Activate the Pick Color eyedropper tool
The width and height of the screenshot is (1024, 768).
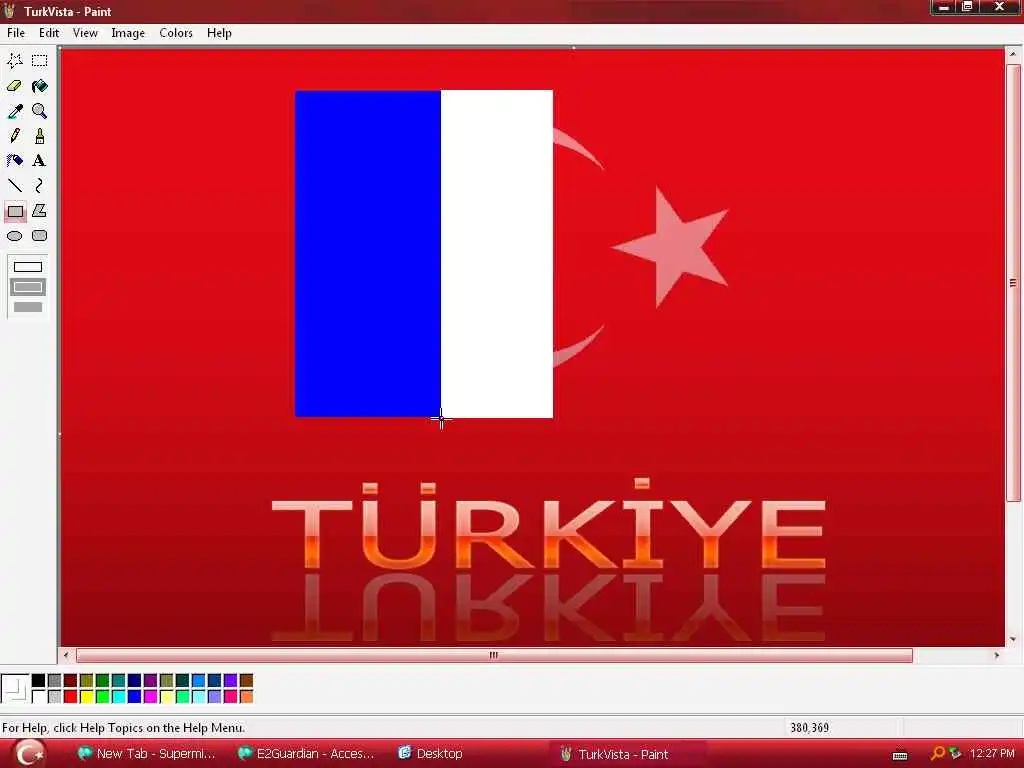pyautogui.click(x=15, y=111)
